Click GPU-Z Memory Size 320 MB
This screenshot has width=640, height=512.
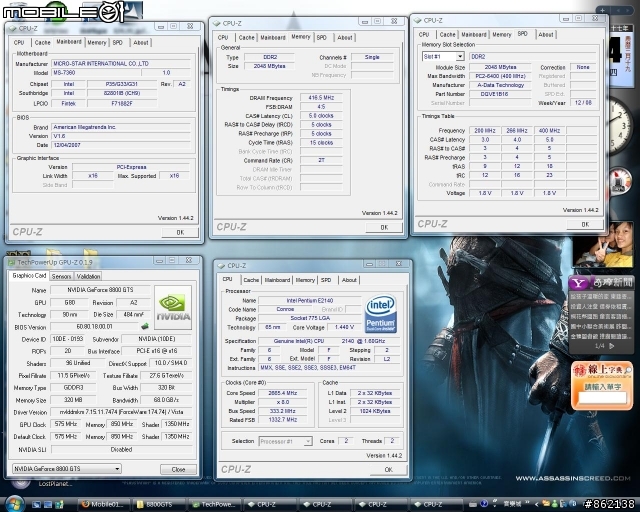click(x=73, y=400)
